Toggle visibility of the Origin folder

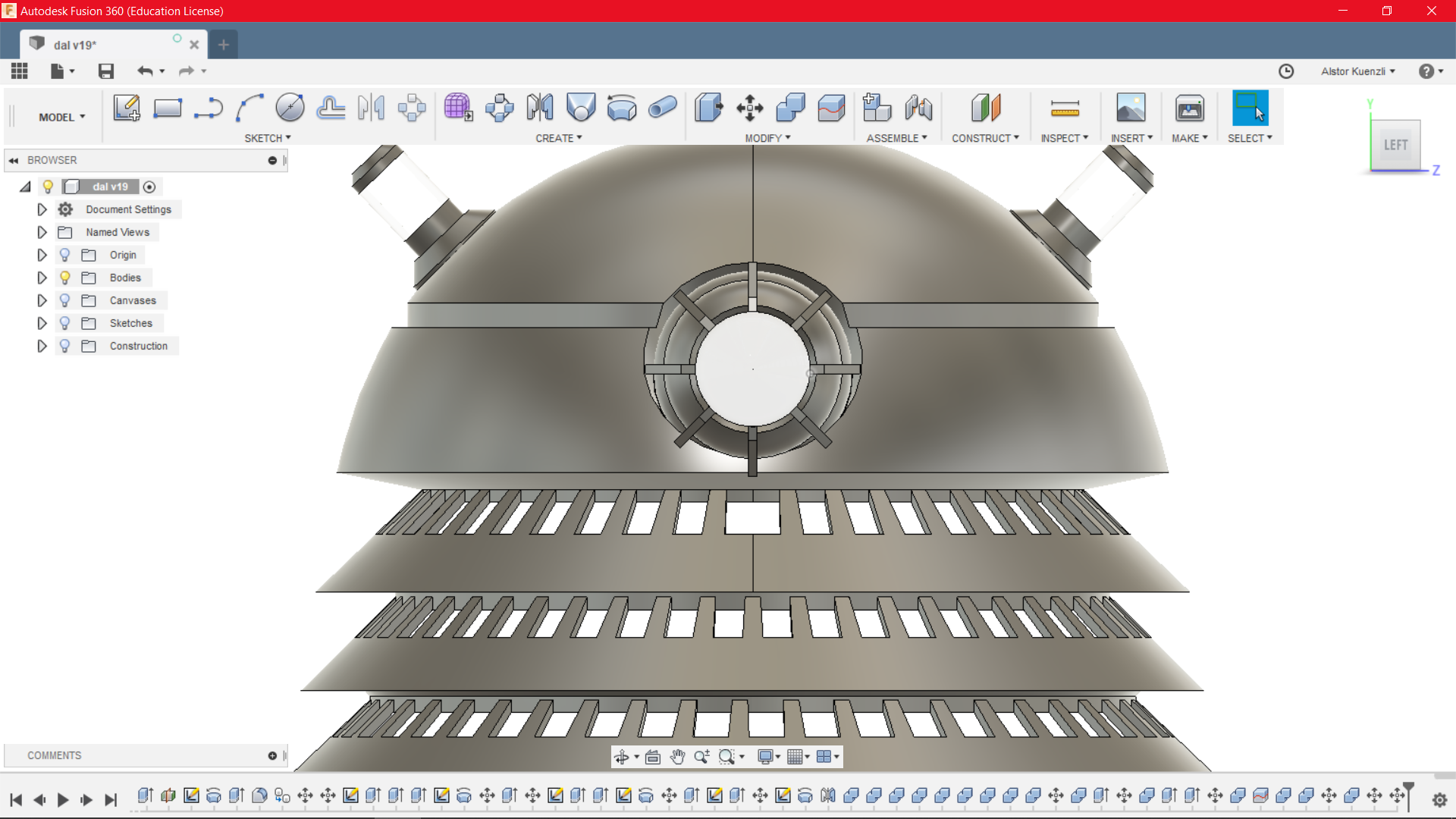pyautogui.click(x=65, y=255)
